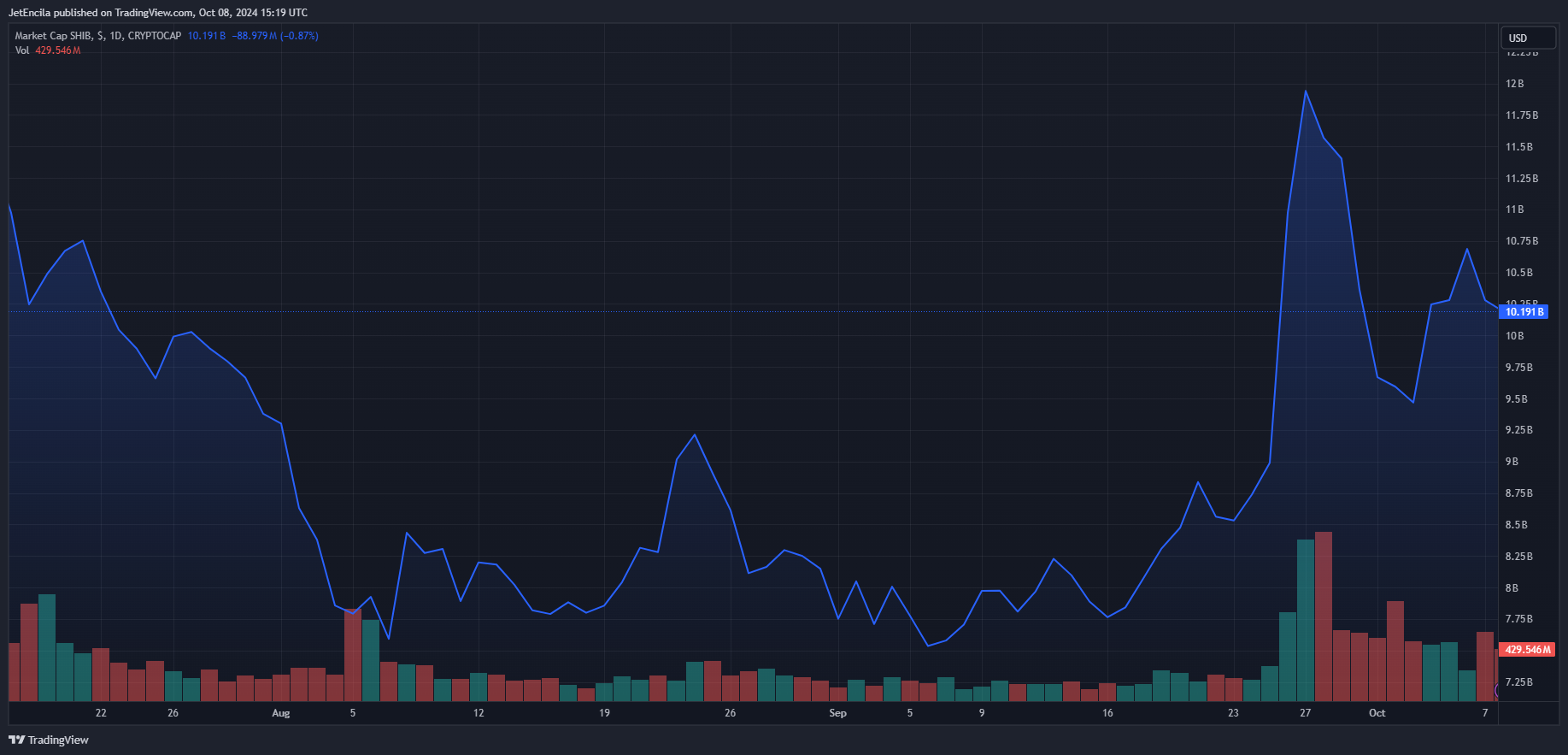Click the 9B level on the price axis

click(x=1512, y=462)
